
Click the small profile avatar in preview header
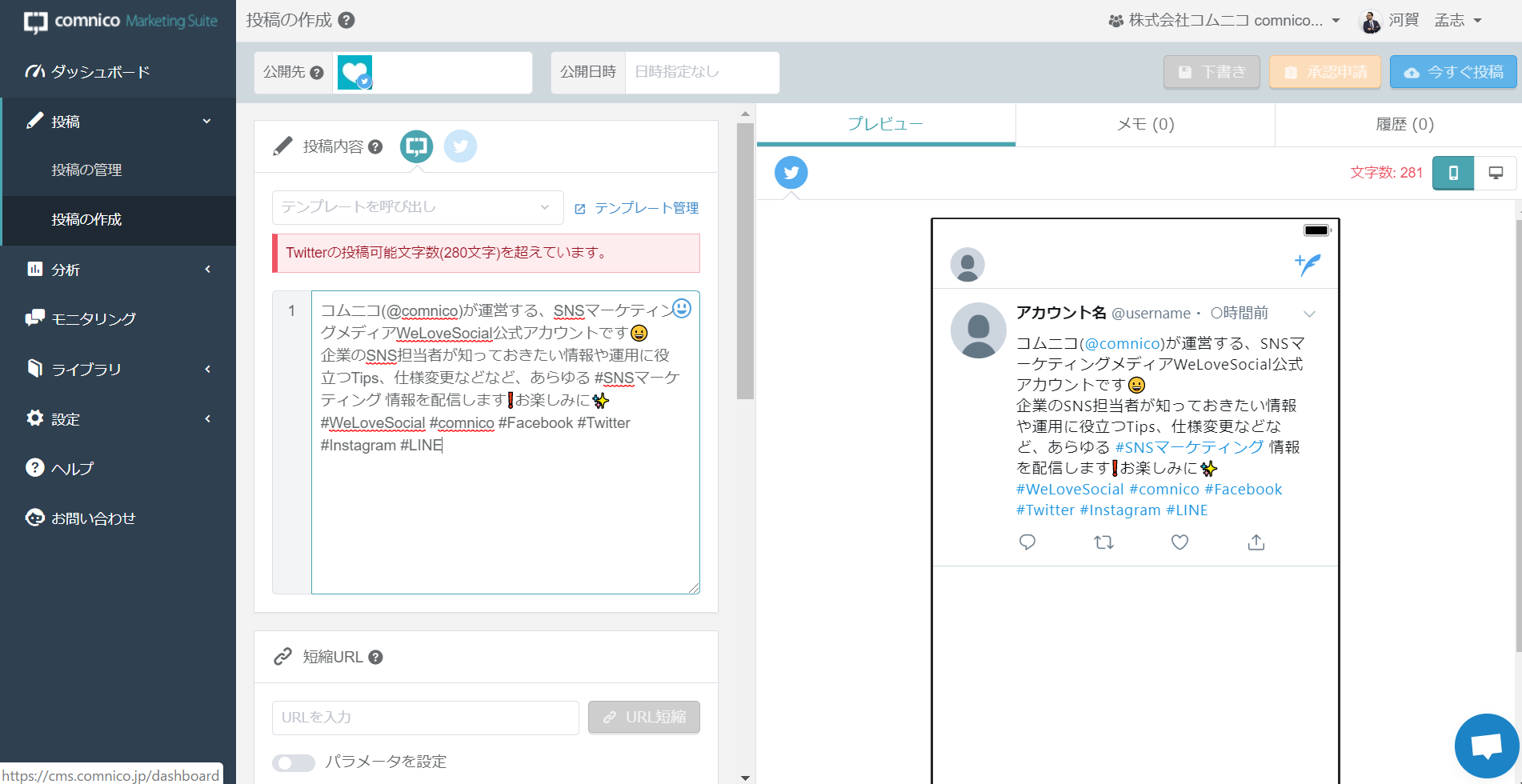point(967,265)
